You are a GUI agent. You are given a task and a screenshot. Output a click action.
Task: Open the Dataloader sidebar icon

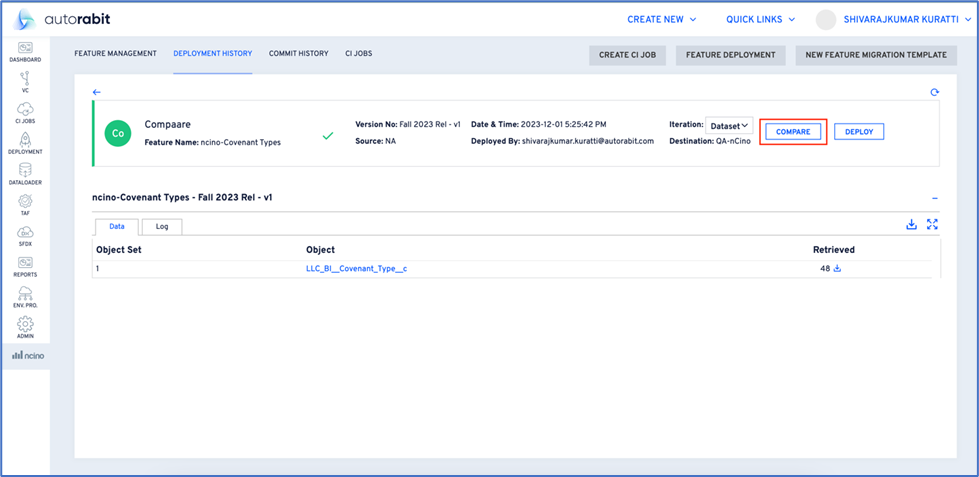(25, 175)
